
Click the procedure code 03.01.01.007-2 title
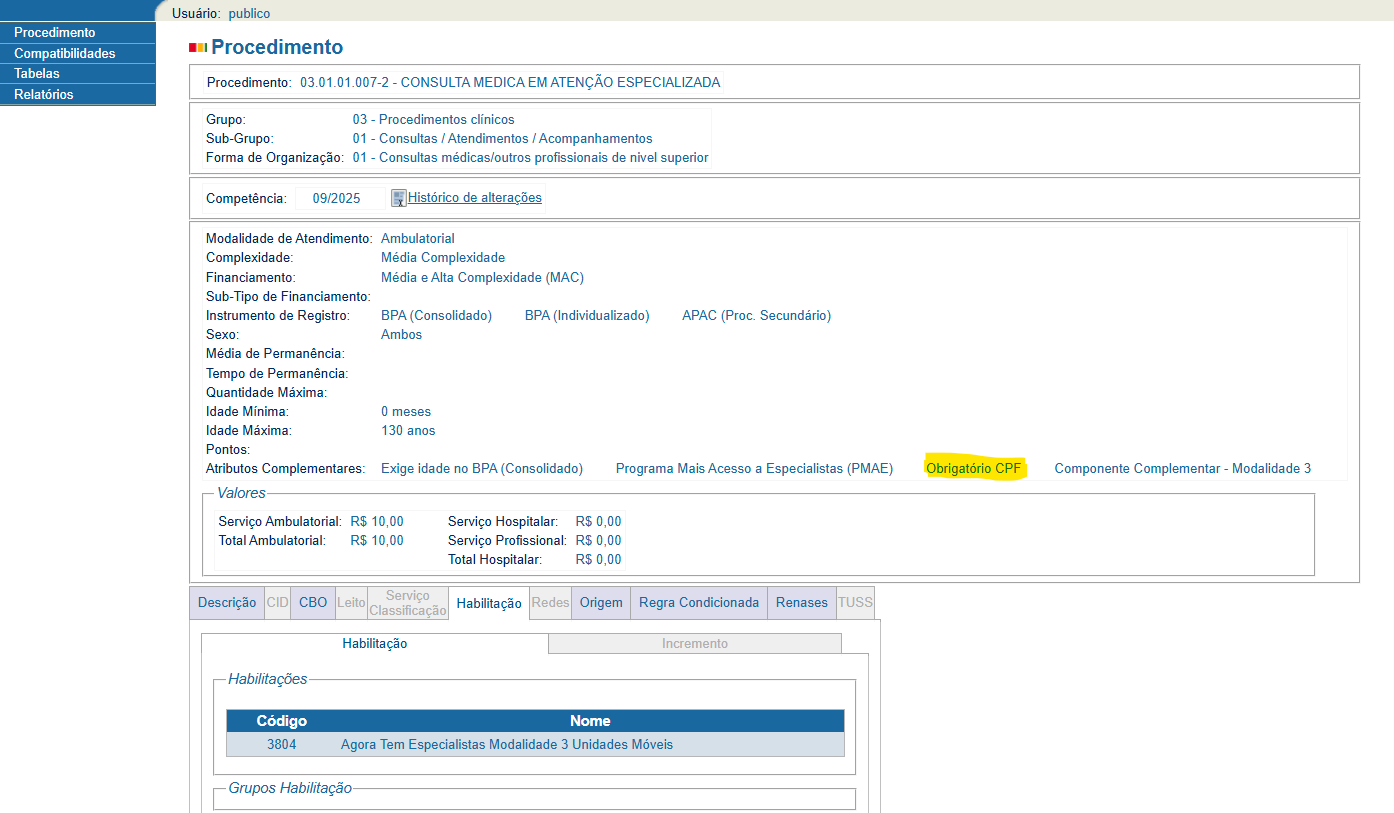tap(510, 83)
